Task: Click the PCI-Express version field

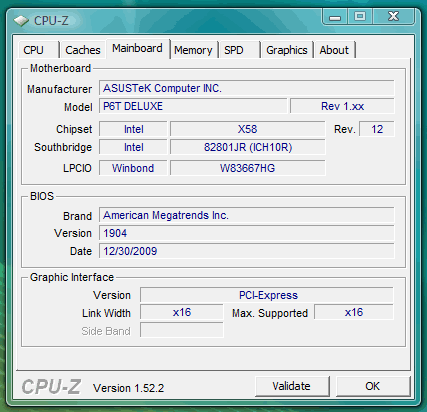Action: click(267, 295)
